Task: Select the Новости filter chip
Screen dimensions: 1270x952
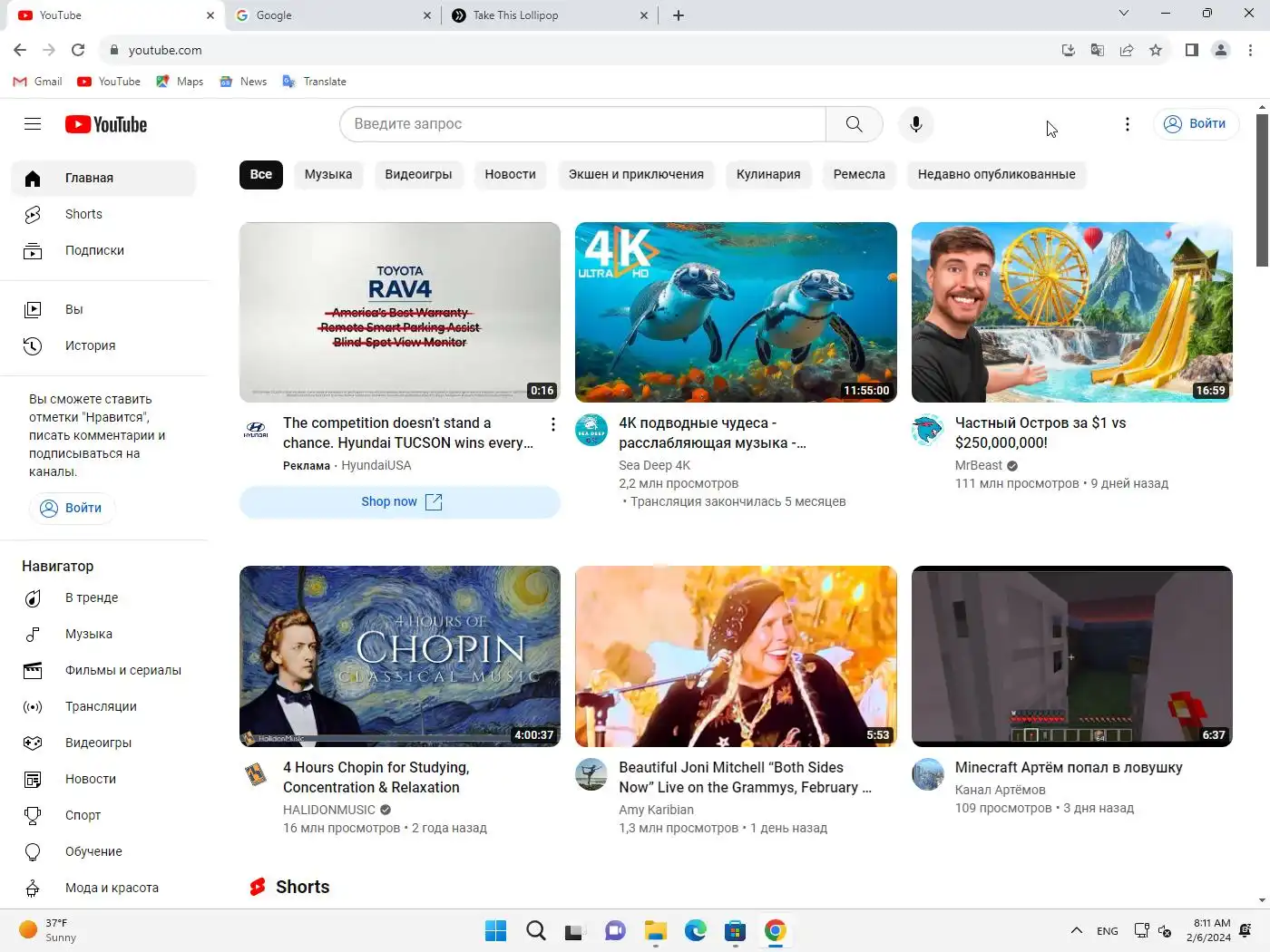Action: click(x=510, y=174)
